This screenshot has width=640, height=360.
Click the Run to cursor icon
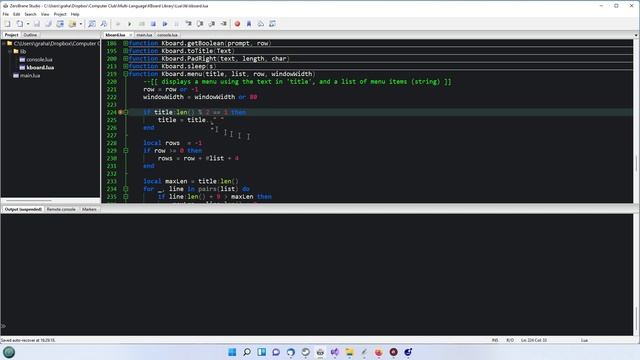pyautogui.click(x=224, y=24)
